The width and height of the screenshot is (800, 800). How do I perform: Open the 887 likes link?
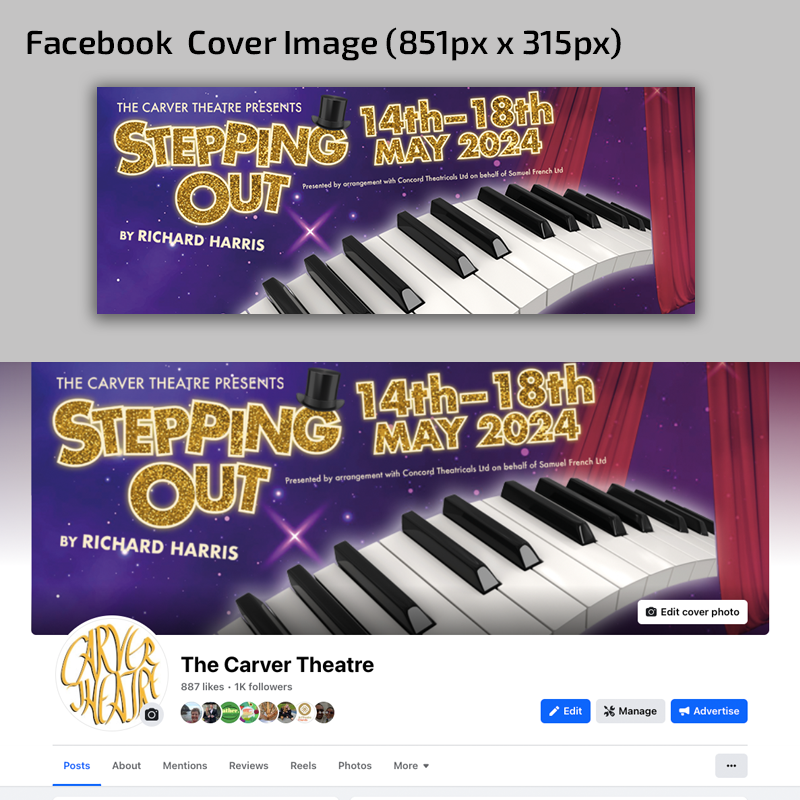pyautogui.click(x=202, y=687)
